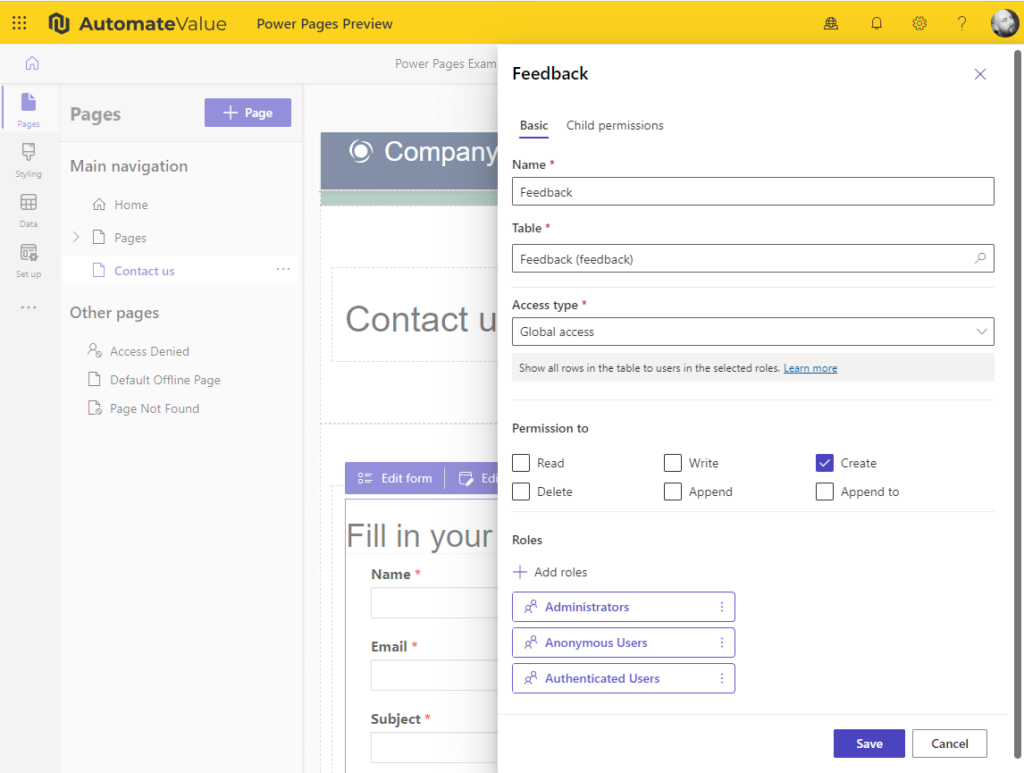This screenshot has height=773, width=1024.
Task: Open the settings gear
Action: pyautogui.click(x=919, y=22)
